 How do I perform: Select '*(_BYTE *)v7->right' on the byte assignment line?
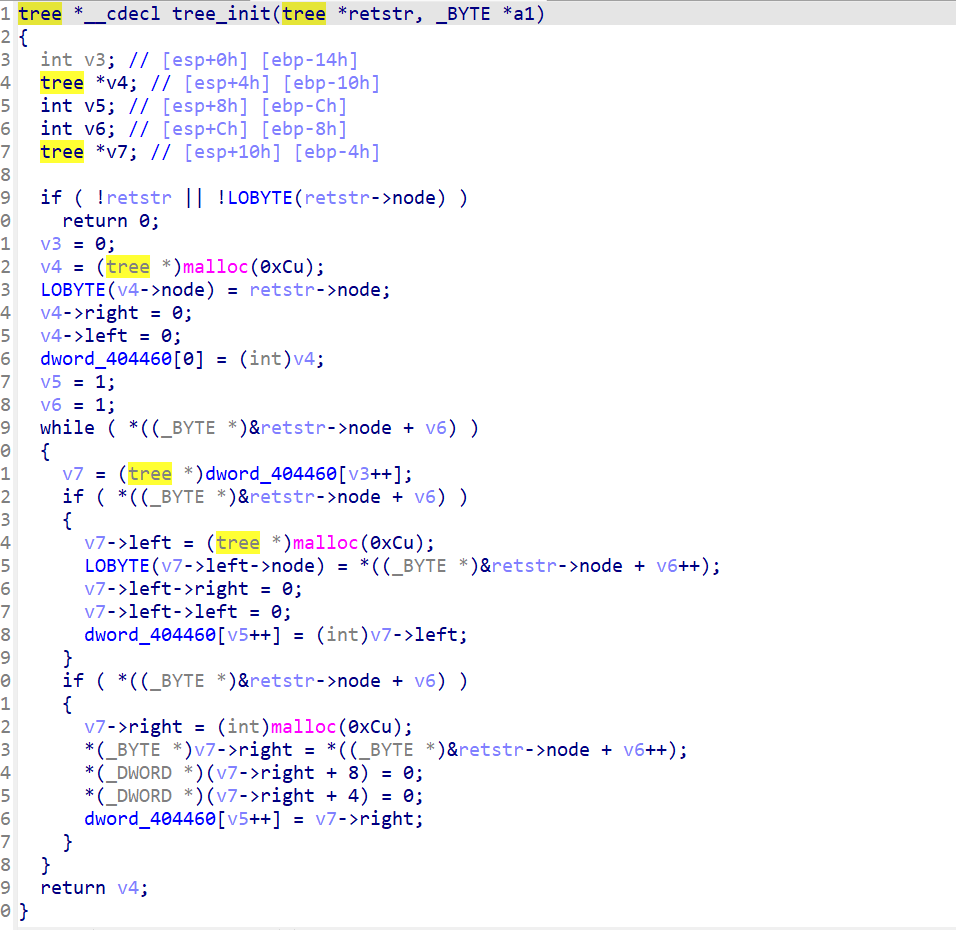188,750
